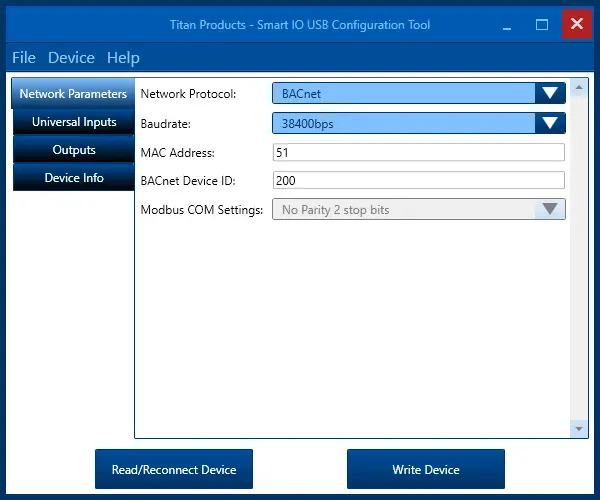600x500 pixels.
Task: Switch to the Universal Inputs tab
Action: (73, 122)
